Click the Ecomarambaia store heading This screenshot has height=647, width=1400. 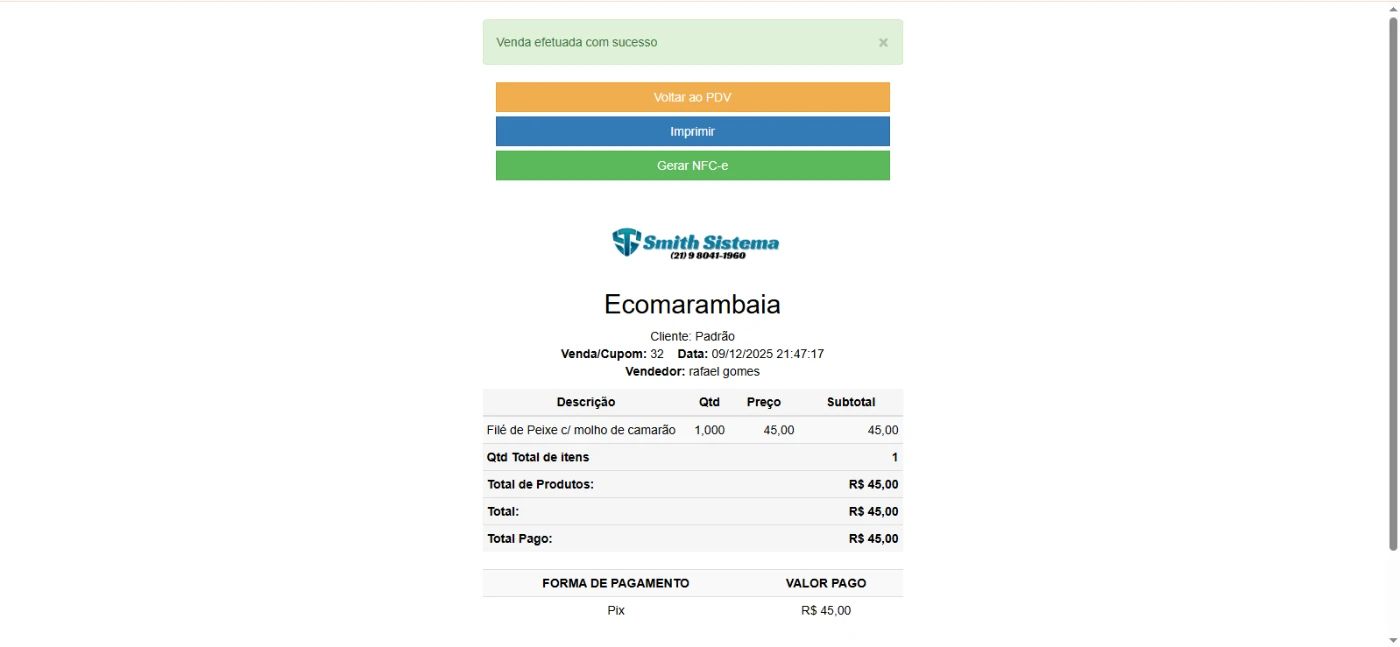692,304
